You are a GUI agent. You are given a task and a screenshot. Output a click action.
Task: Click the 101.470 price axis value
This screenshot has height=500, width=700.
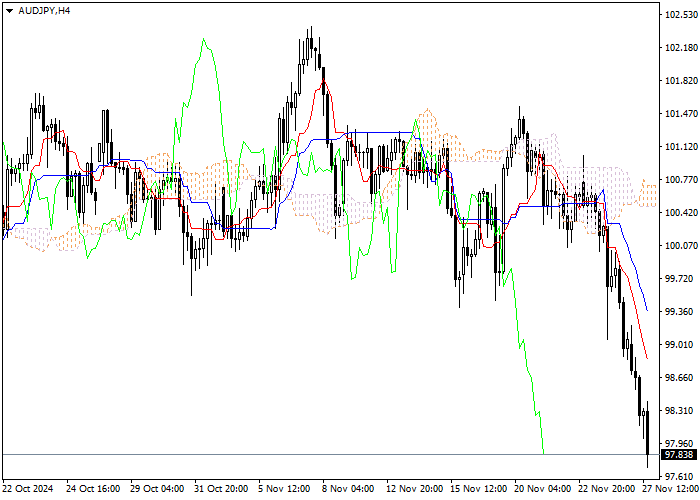point(681,114)
